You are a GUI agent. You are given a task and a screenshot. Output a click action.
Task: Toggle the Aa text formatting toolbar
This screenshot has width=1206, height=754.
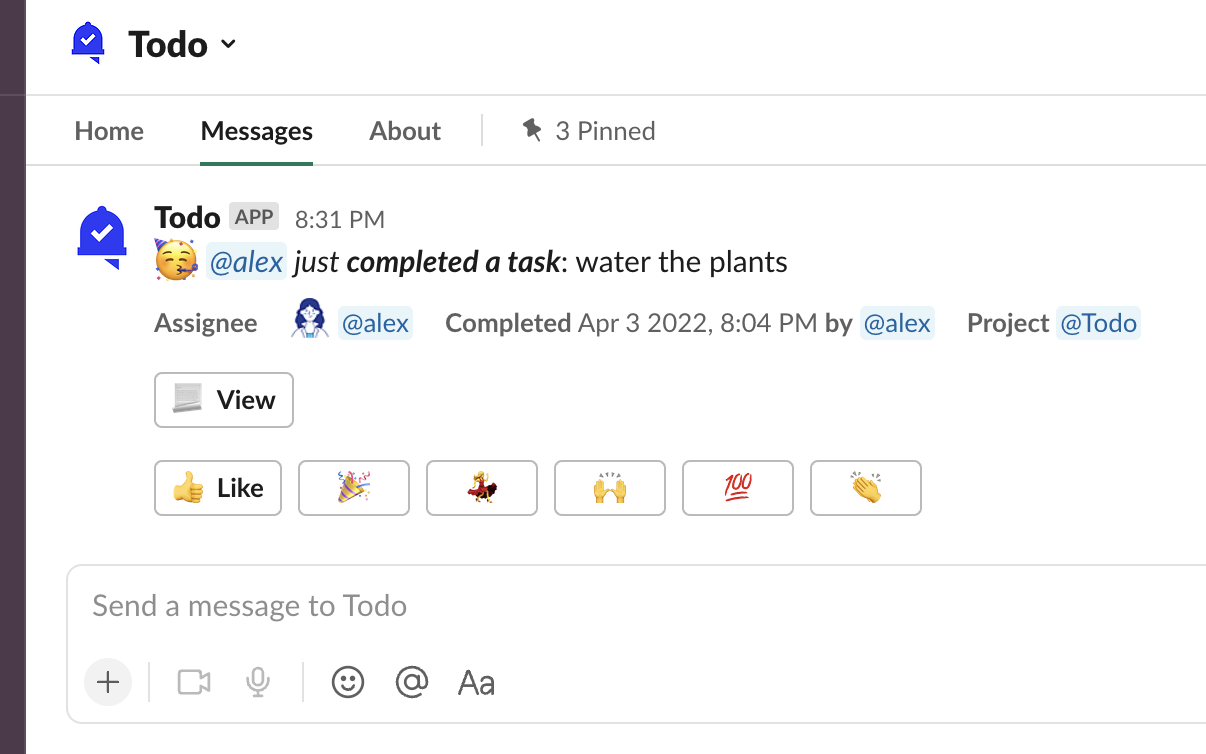click(476, 683)
